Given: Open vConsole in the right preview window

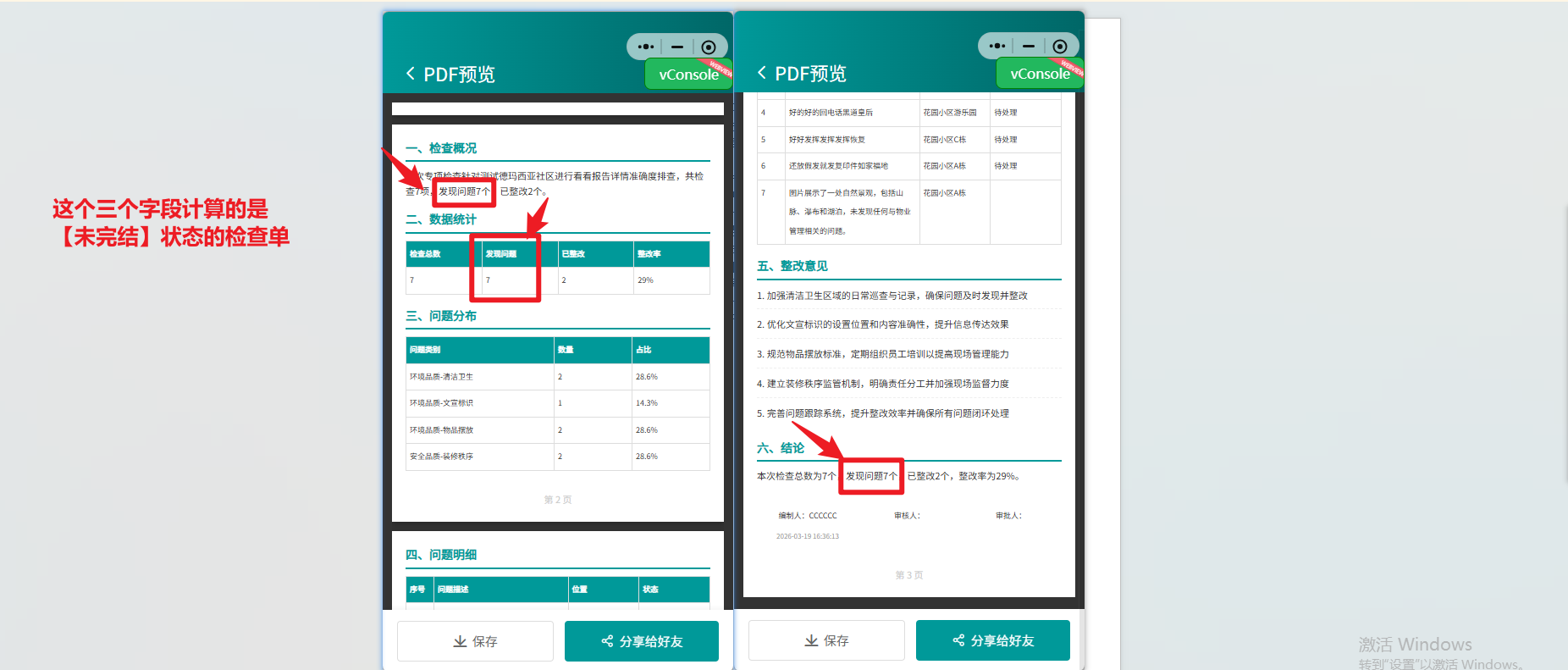Looking at the screenshot, I should pyautogui.click(x=1039, y=74).
